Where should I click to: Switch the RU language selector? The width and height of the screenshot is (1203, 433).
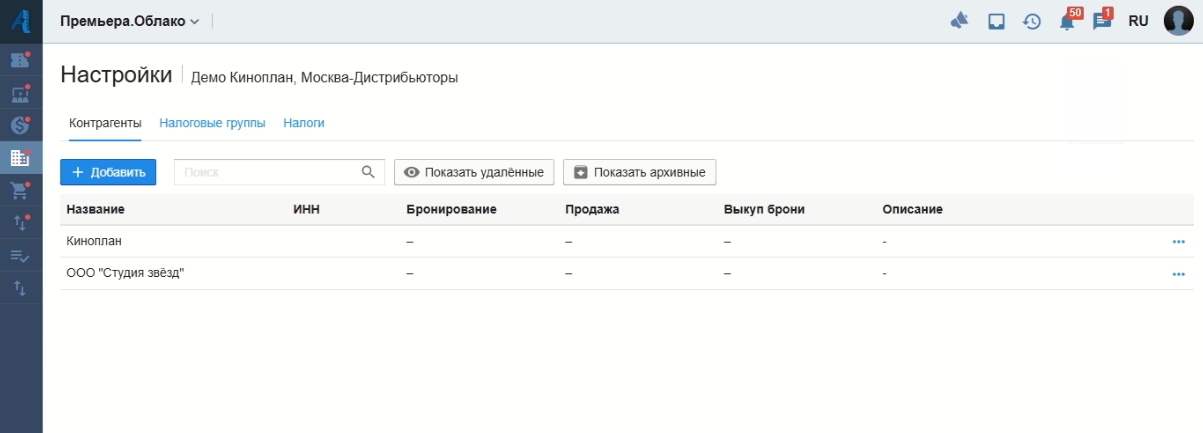click(x=1138, y=21)
